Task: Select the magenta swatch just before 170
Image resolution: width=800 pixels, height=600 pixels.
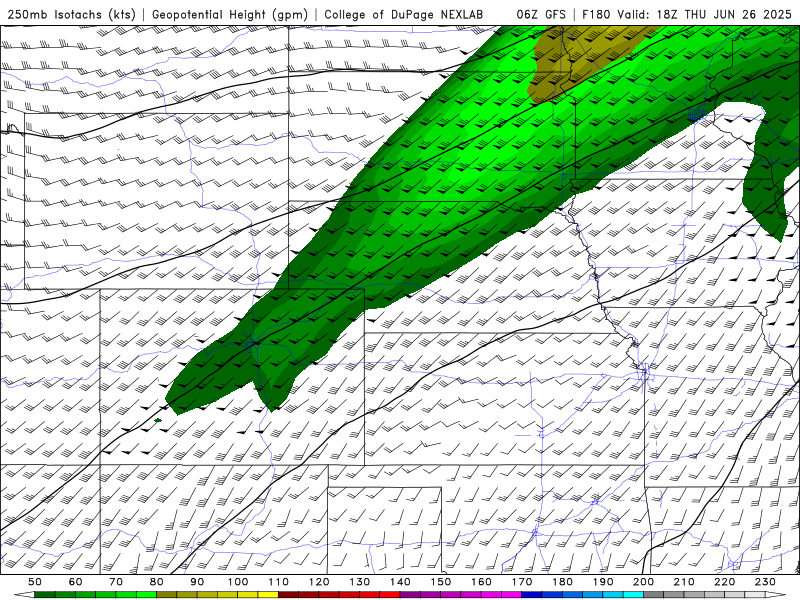Action: coord(511,594)
